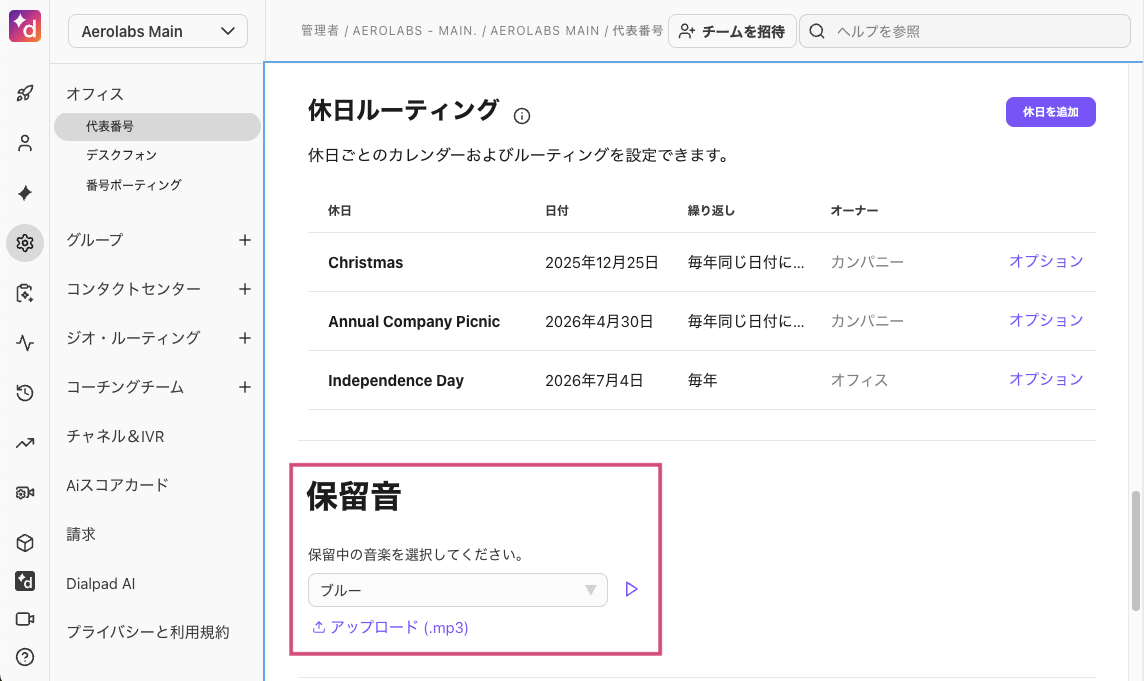The image size is (1144, 681).
Task: Click info icon beside 休日ルーティング heading
Action: (x=522, y=116)
